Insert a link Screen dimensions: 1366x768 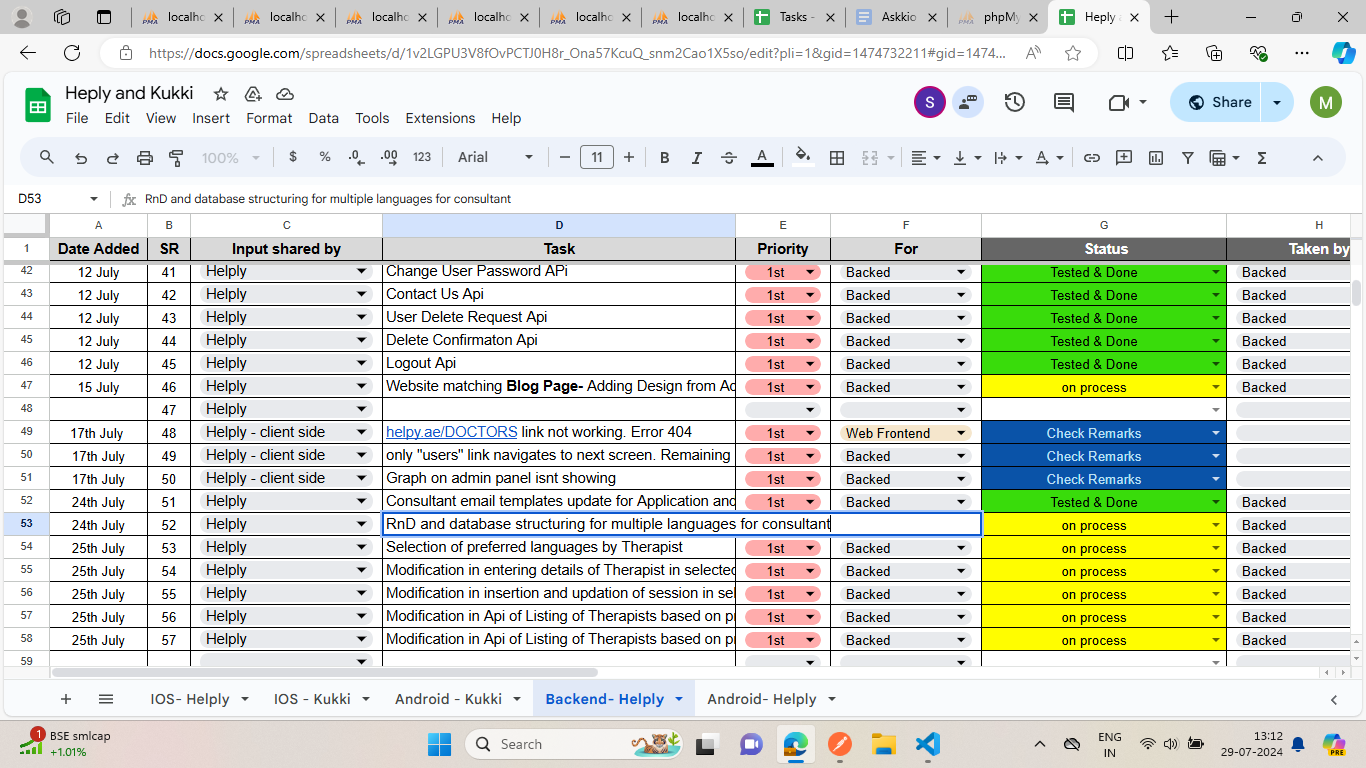(x=1092, y=157)
